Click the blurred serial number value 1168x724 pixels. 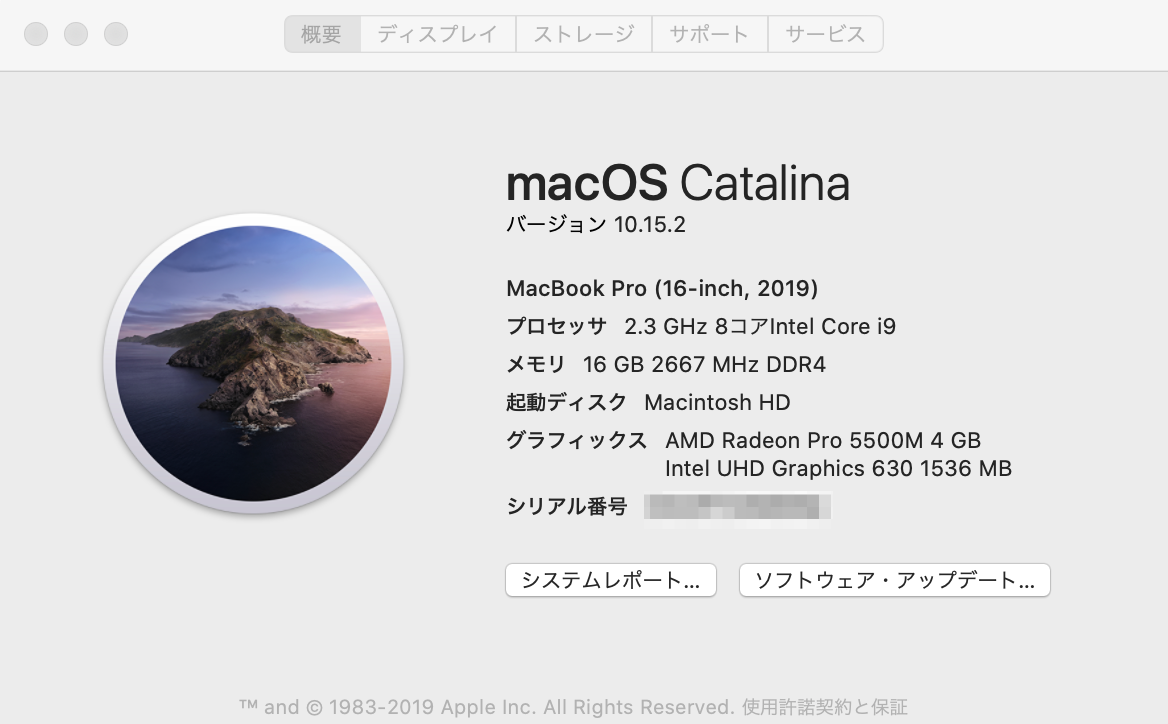pos(737,507)
